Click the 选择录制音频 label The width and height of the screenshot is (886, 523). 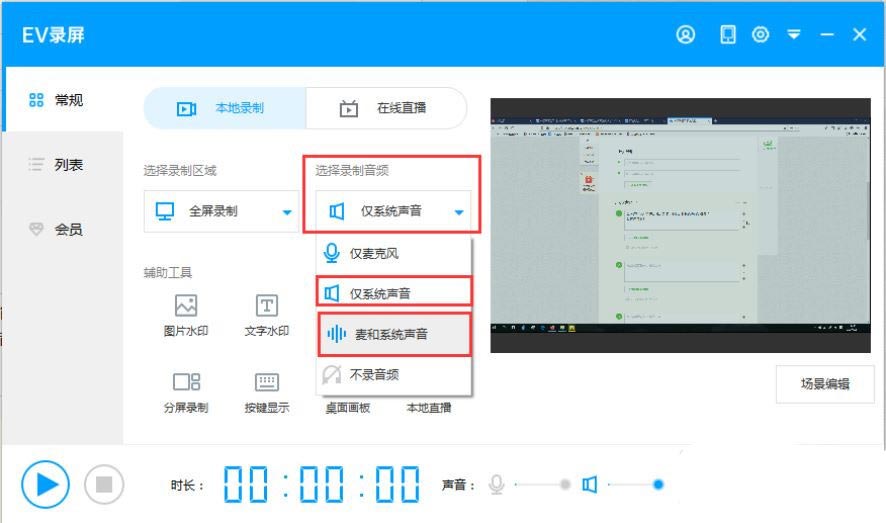point(352,171)
